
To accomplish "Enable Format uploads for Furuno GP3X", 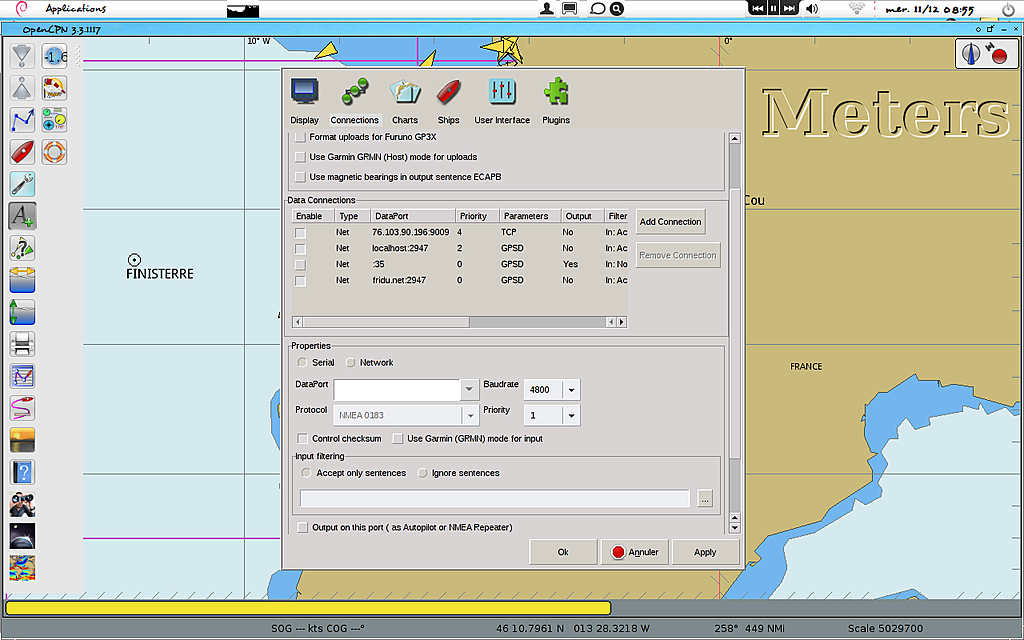I will click(300, 137).
